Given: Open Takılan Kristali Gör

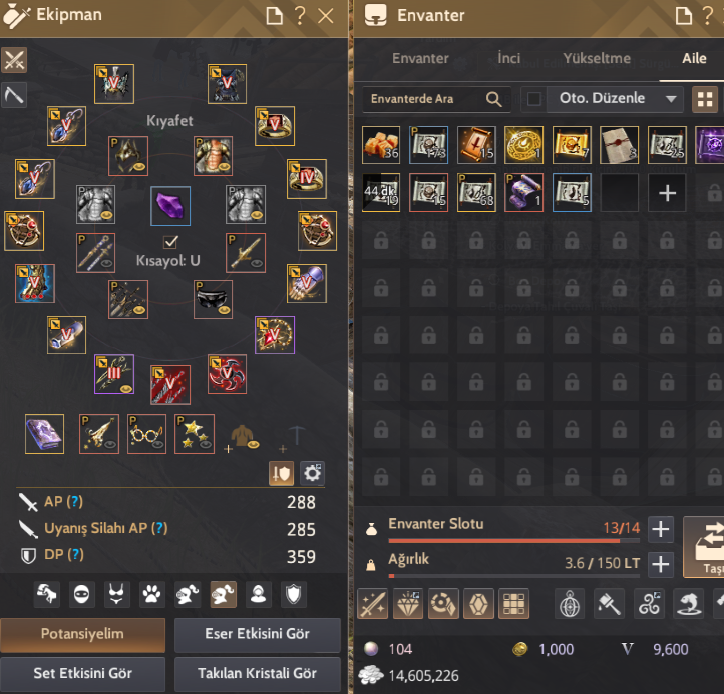Looking at the screenshot, I should (x=257, y=673).
